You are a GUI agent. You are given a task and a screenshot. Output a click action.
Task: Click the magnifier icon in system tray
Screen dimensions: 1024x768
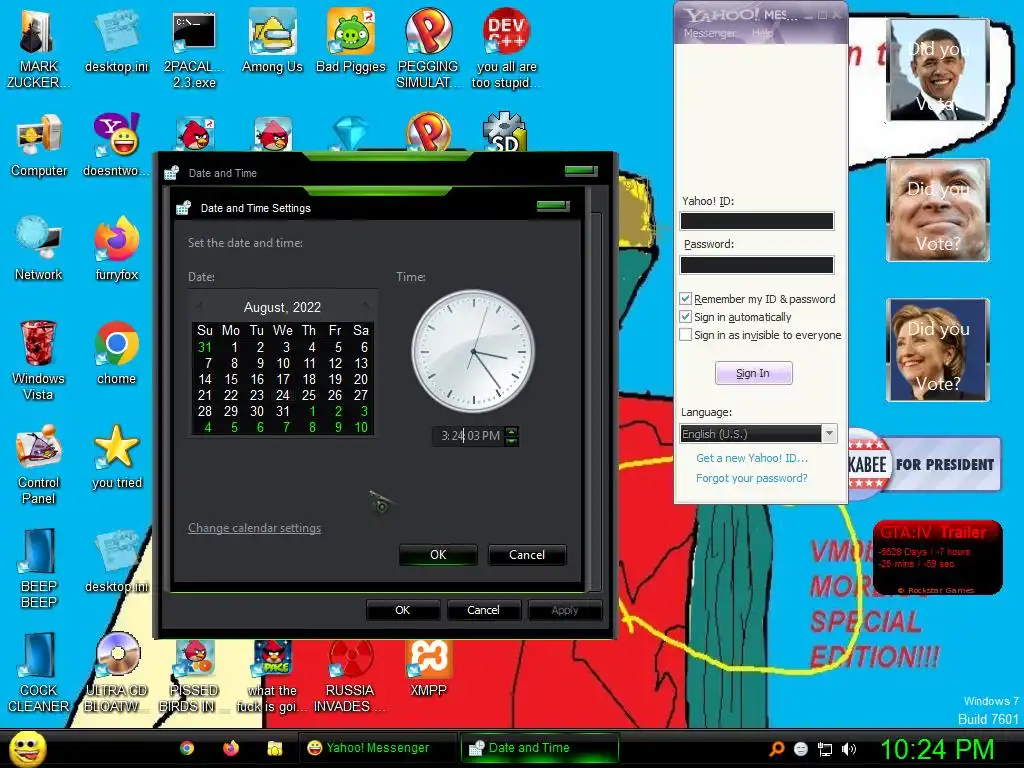tap(776, 749)
